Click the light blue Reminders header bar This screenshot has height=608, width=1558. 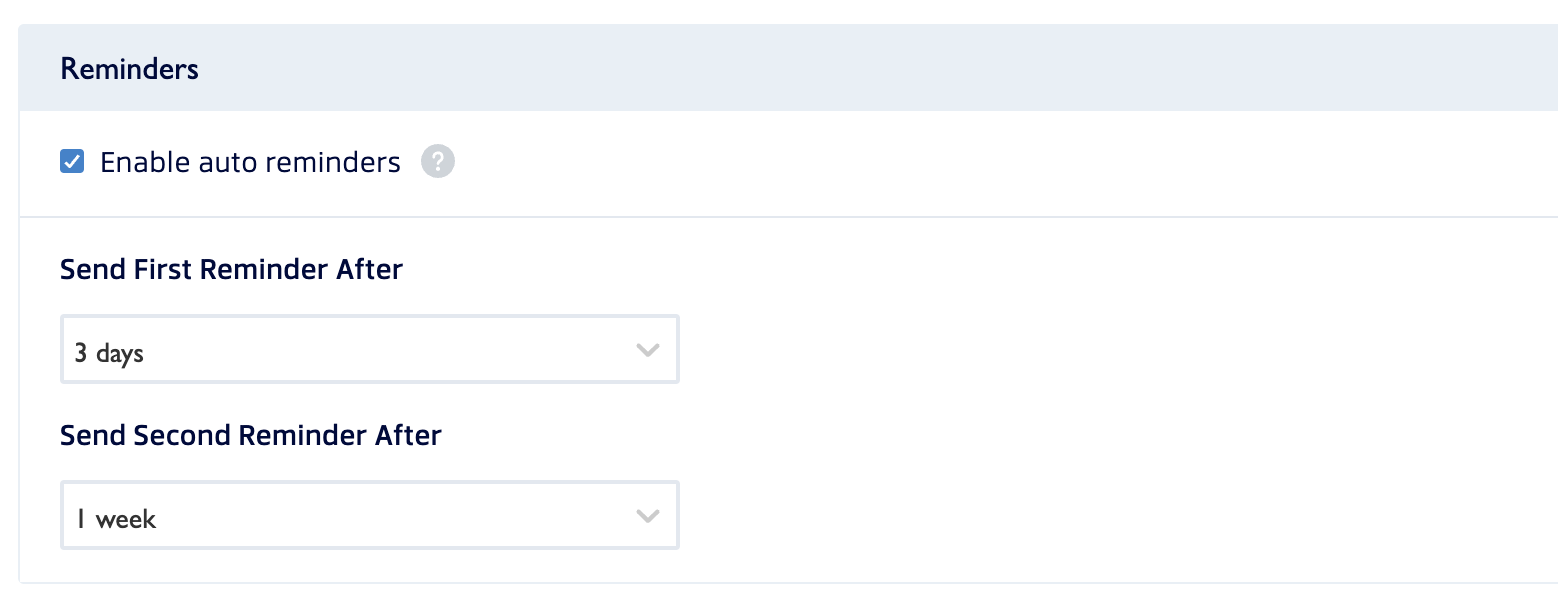[788, 68]
